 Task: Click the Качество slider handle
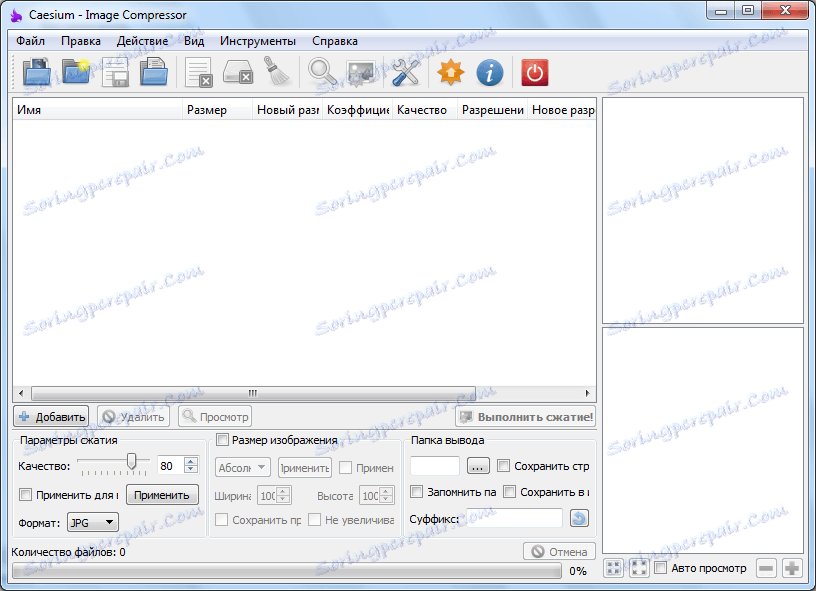pos(132,461)
